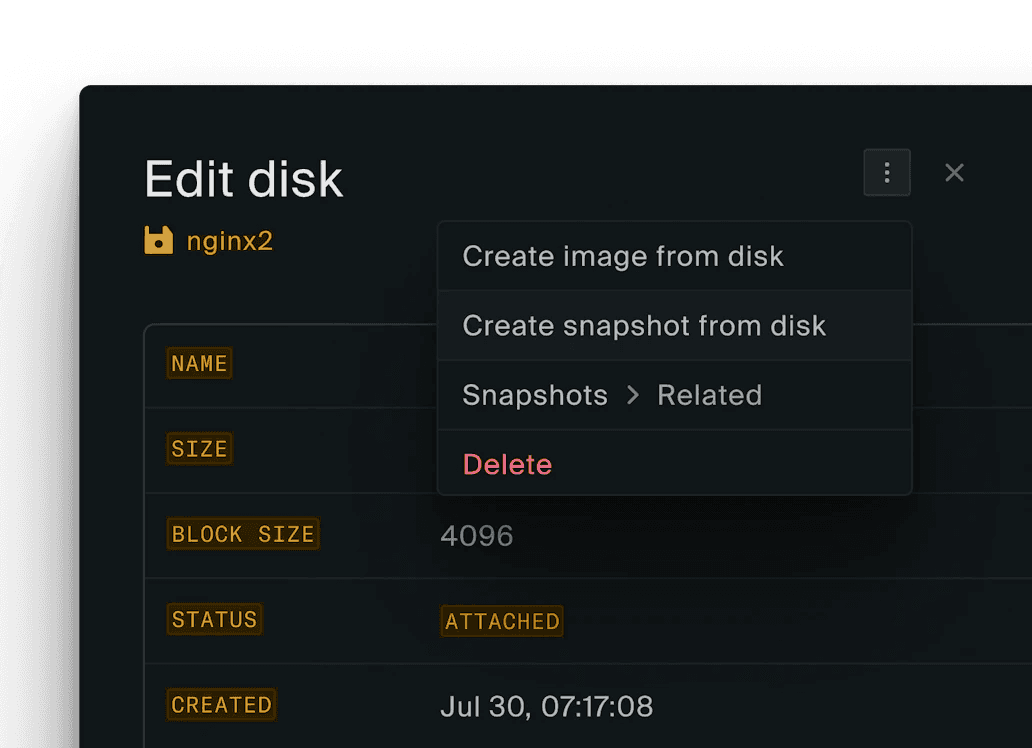This screenshot has height=748, width=1032.
Task: Click the chevron between Snapshots and Related
Action: pos(632,394)
